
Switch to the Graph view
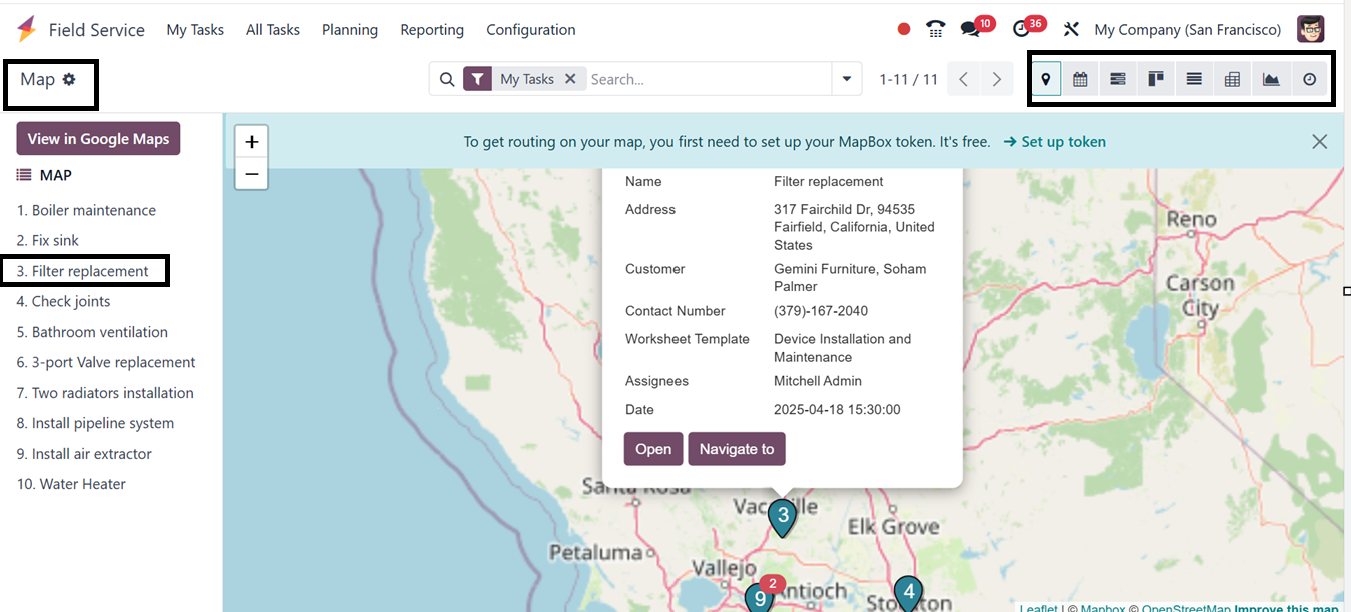click(1271, 79)
